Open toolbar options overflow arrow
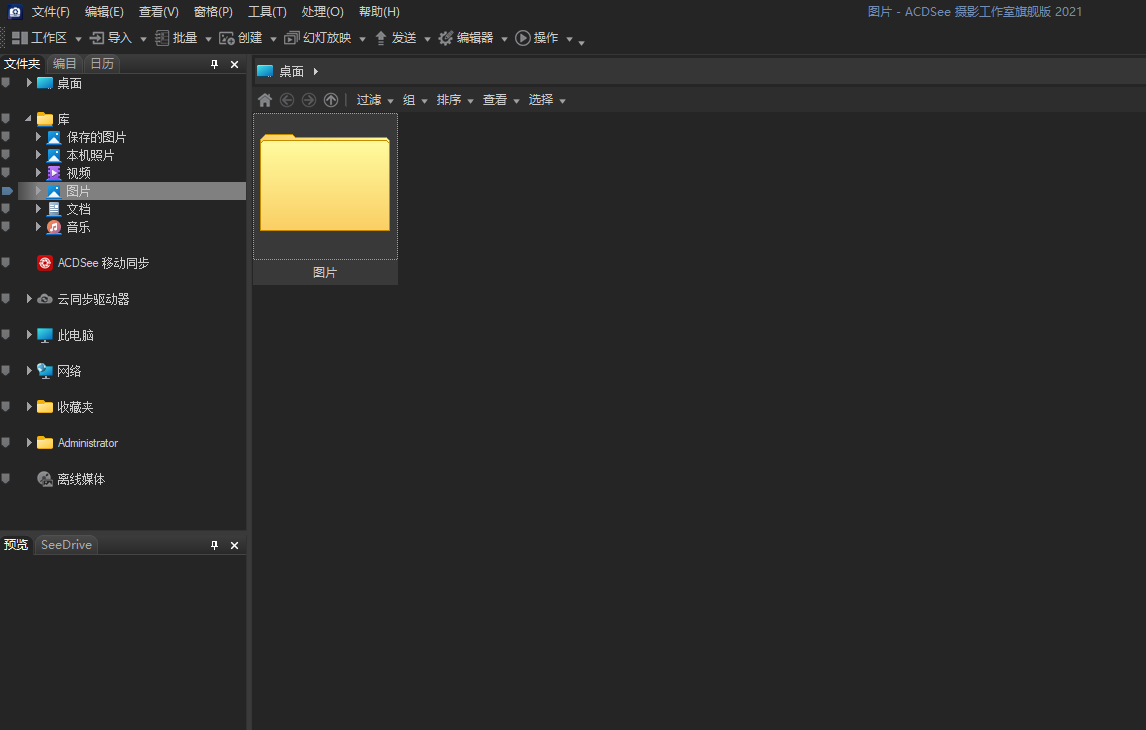The width and height of the screenshot is (1146, 730). pyautogui.click(x=582, y=43)
